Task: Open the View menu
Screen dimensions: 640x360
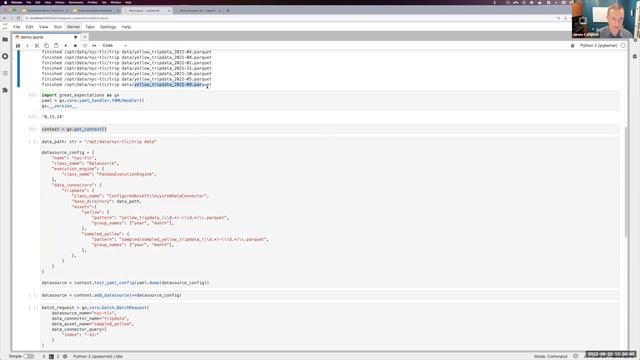Action: pos(44,27)
